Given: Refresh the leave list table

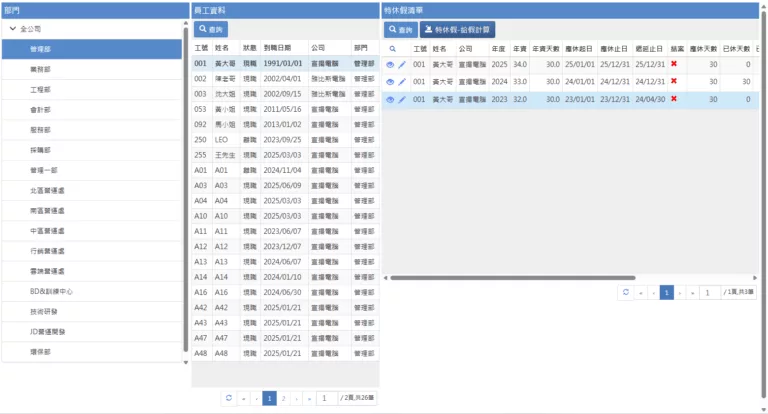Looking at the screenshot, I should click(626, 292).
